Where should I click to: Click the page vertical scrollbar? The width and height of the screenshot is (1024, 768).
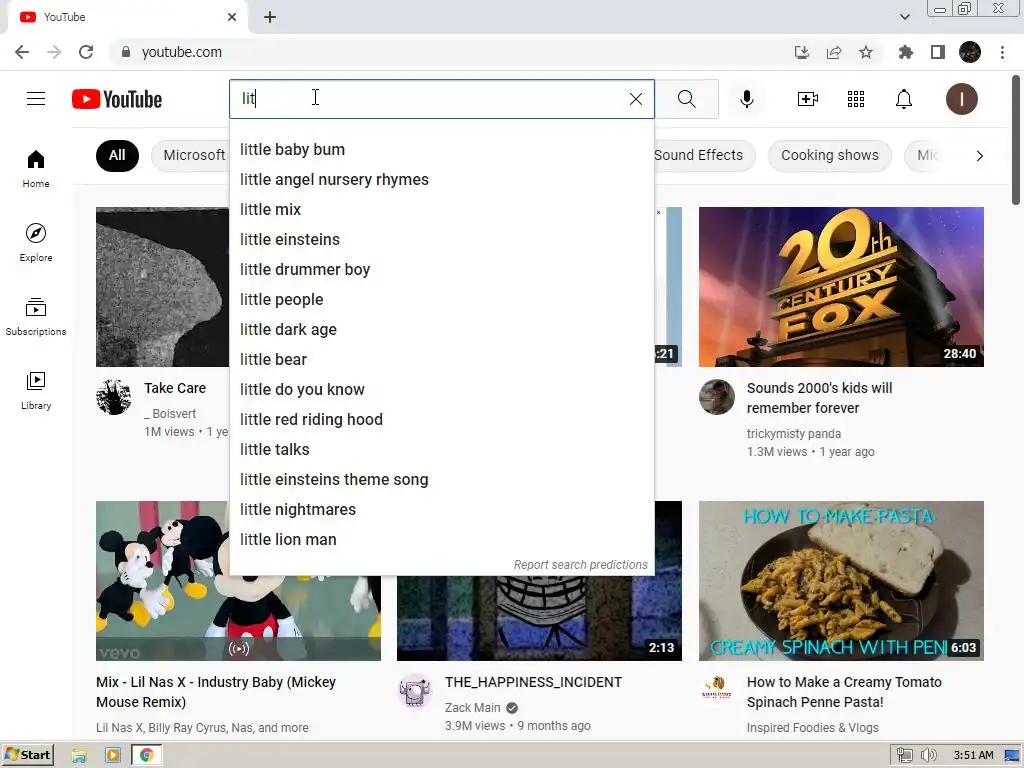1016,140
